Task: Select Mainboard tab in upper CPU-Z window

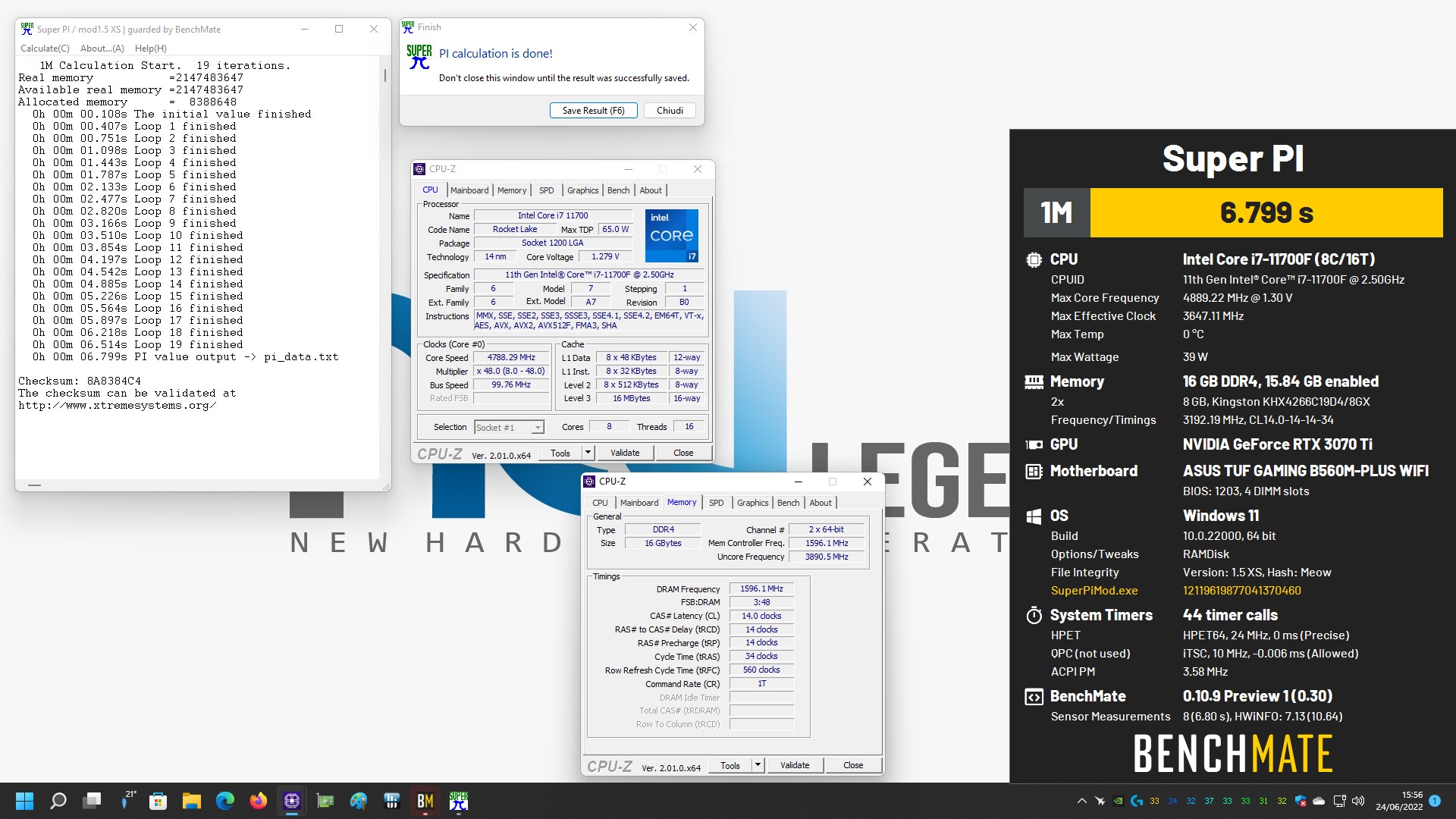Action: [469, 190]
